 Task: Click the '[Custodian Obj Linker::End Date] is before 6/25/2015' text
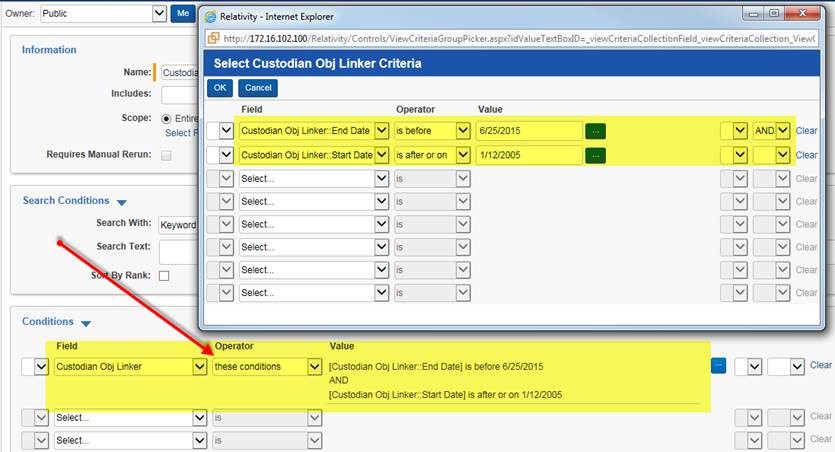point(436,366)
